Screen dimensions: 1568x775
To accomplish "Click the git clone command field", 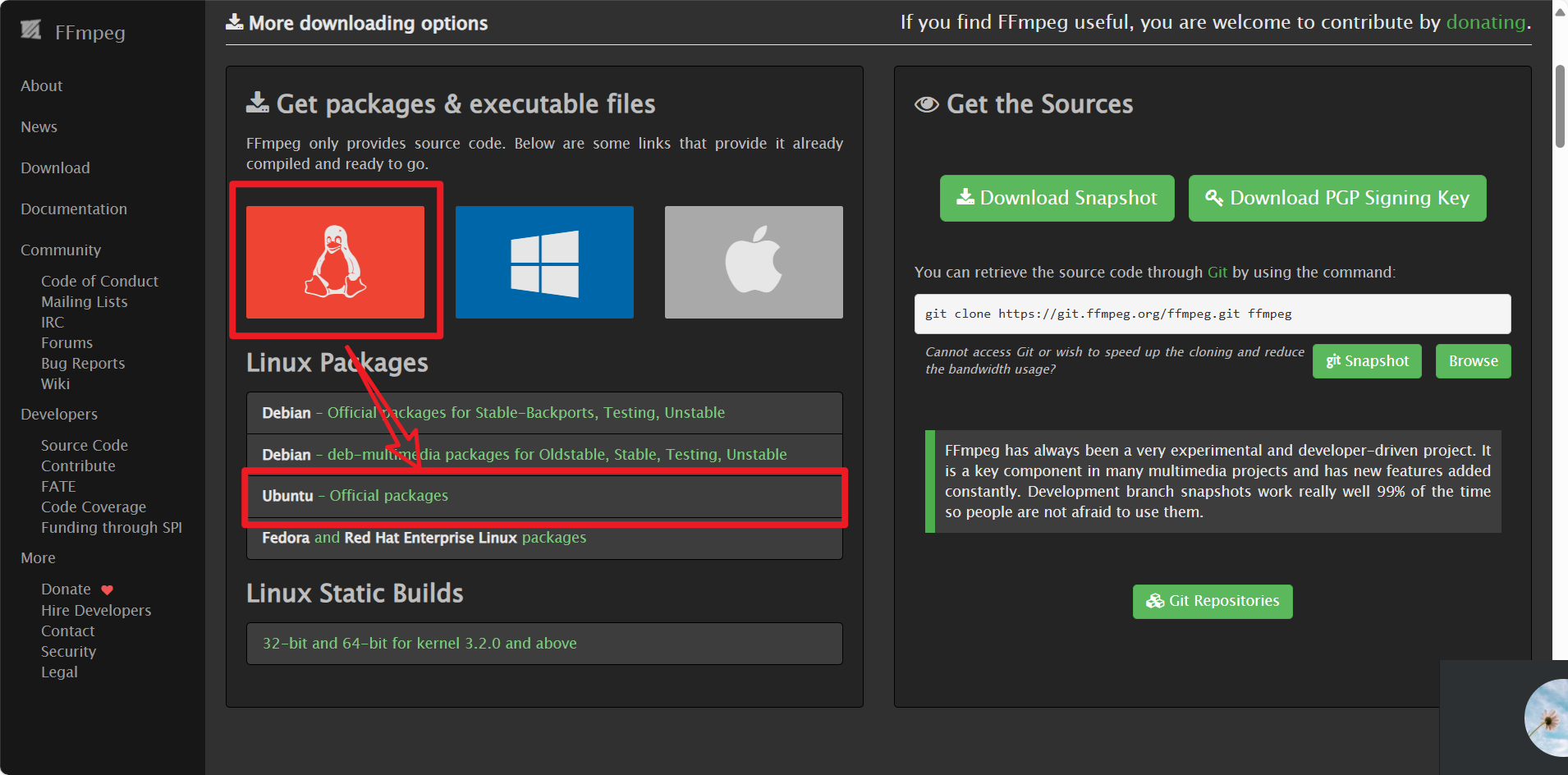I will point(1213,314).
